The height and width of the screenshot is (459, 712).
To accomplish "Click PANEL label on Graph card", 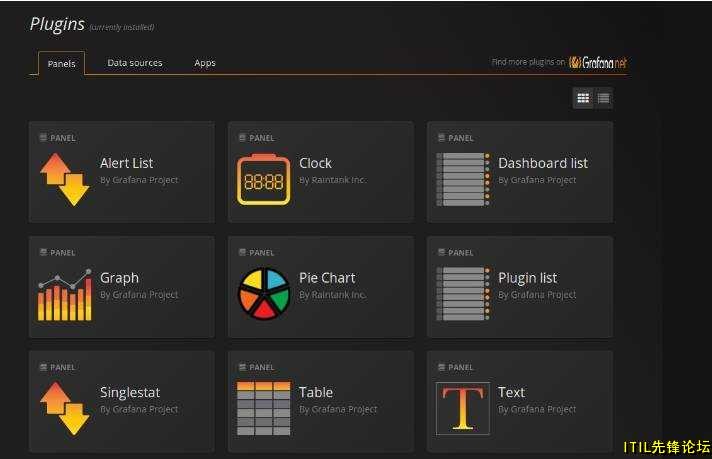I will pos(63,252).
